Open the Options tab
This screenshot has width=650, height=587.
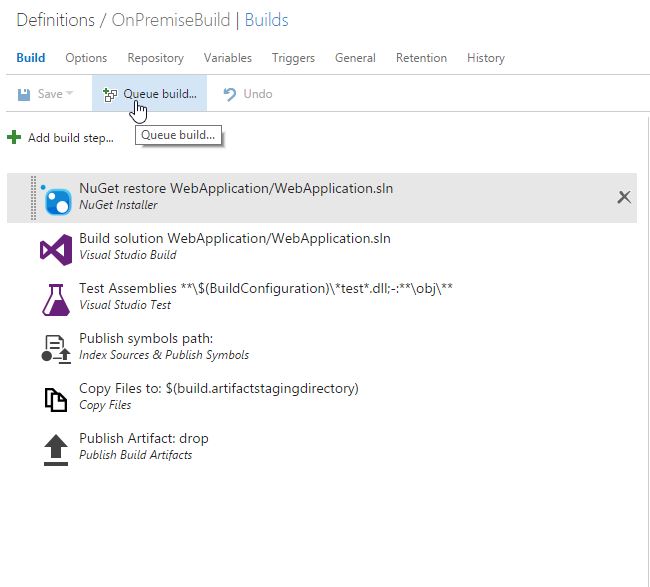[x=86, y=58]
